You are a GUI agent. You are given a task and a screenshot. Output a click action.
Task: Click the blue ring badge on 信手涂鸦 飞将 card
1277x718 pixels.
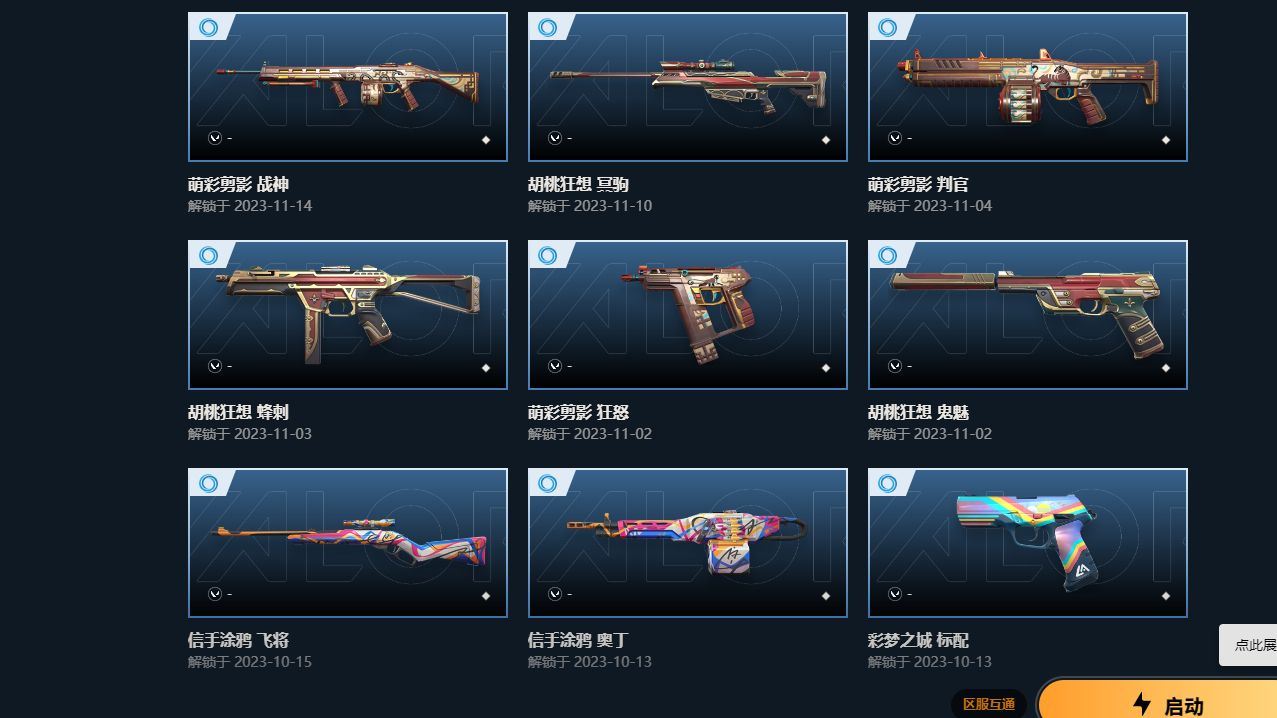pos(208,483)
